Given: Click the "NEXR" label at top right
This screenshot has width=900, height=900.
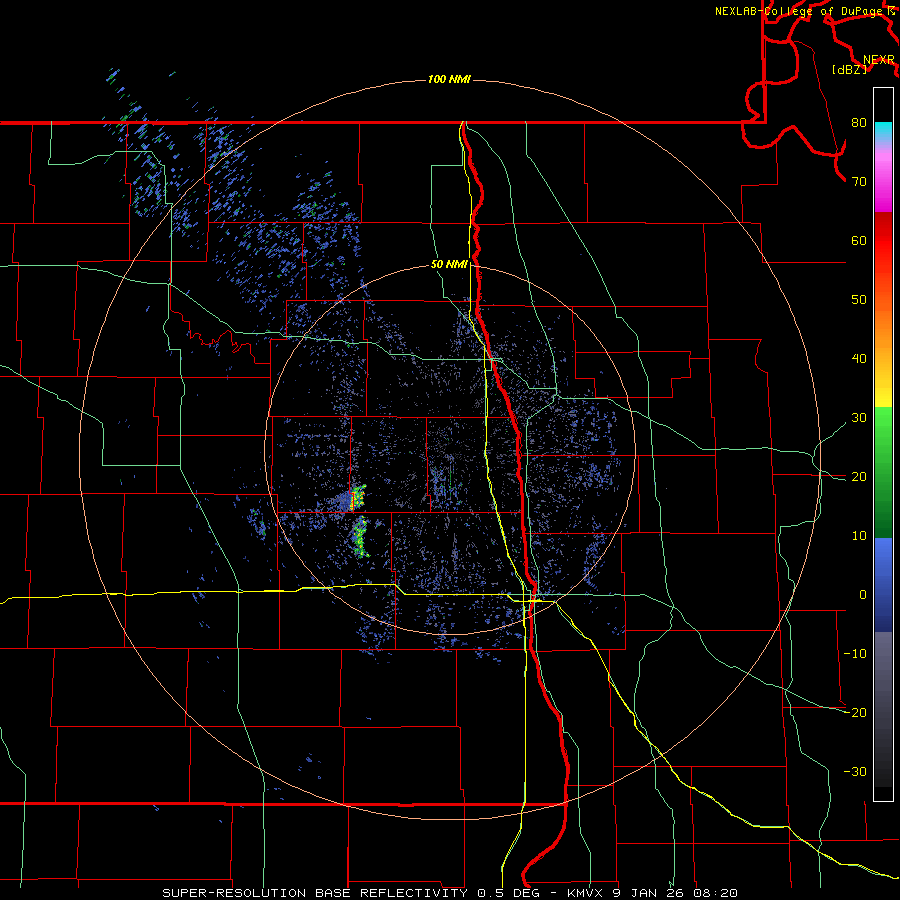Looking at the screenshot, I should pos(879,60).
